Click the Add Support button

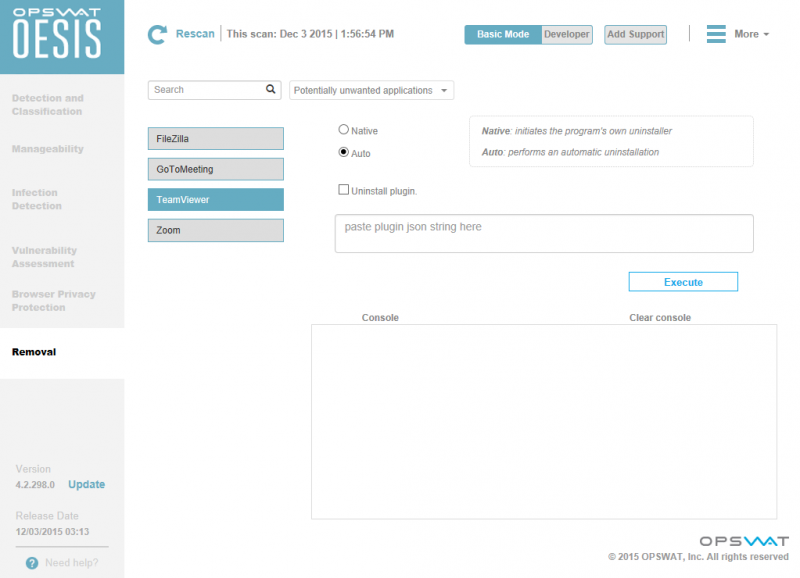(636, 34)
